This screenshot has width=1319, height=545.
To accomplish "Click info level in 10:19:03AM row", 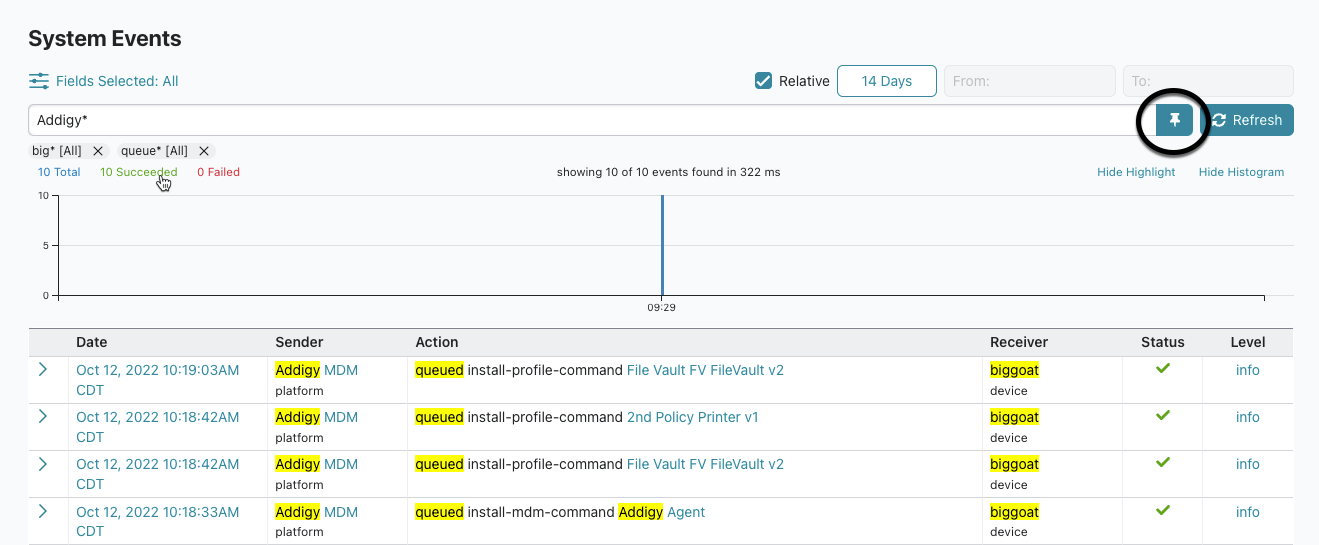I will point(1247,370).
